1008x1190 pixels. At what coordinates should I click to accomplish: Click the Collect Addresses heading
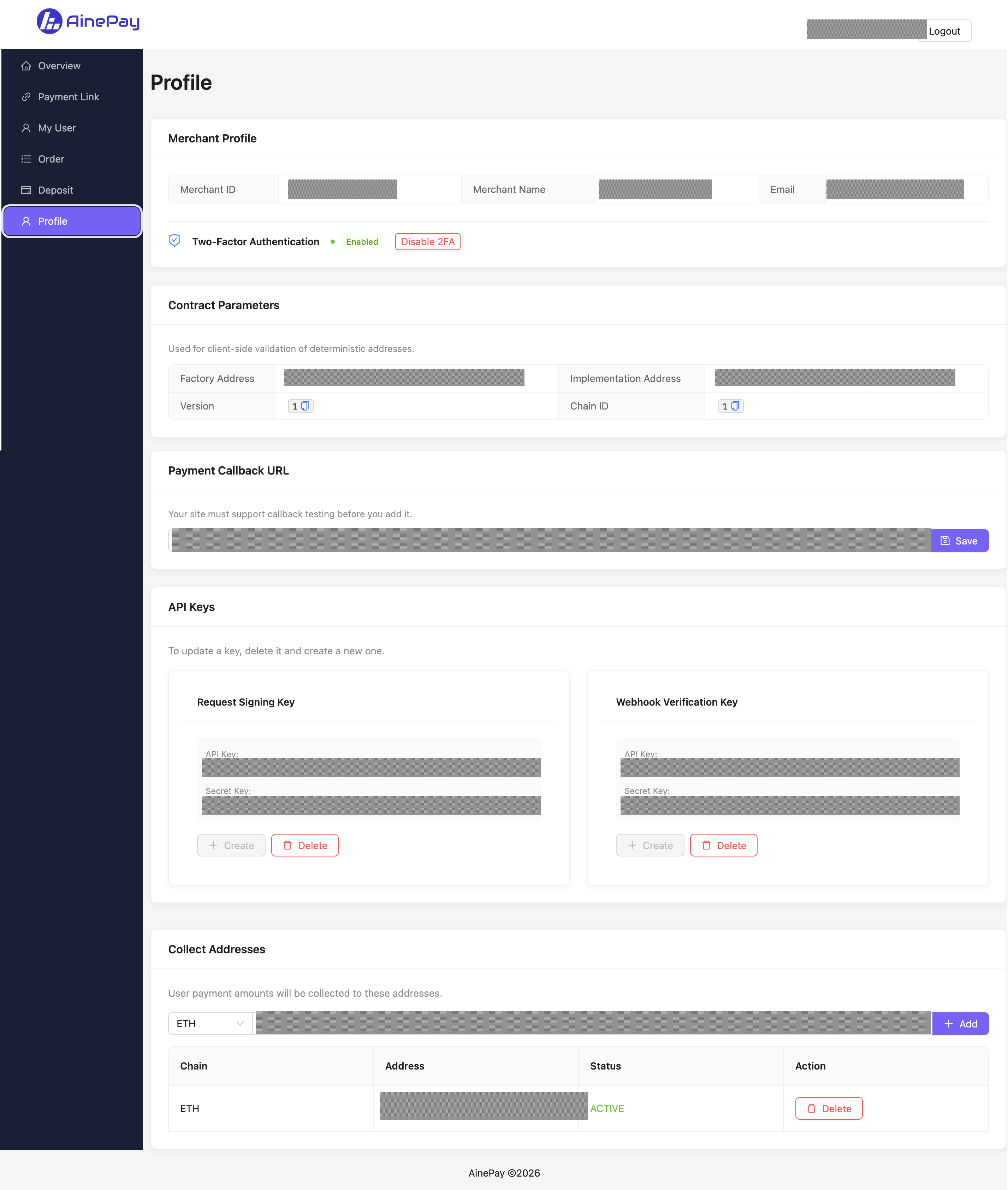click(217, 949)
